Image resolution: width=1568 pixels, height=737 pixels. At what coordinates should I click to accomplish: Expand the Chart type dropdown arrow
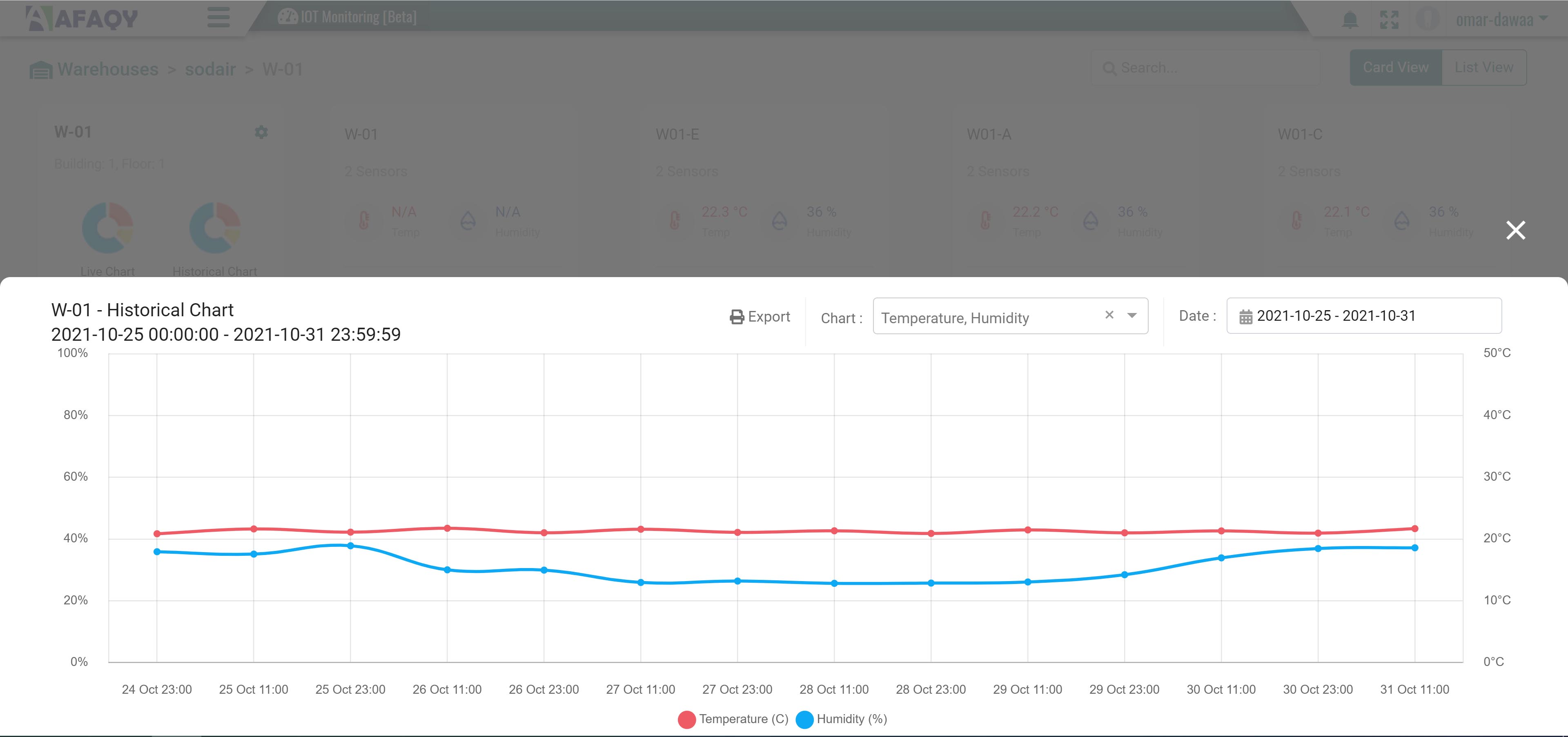click(1131, 315)
